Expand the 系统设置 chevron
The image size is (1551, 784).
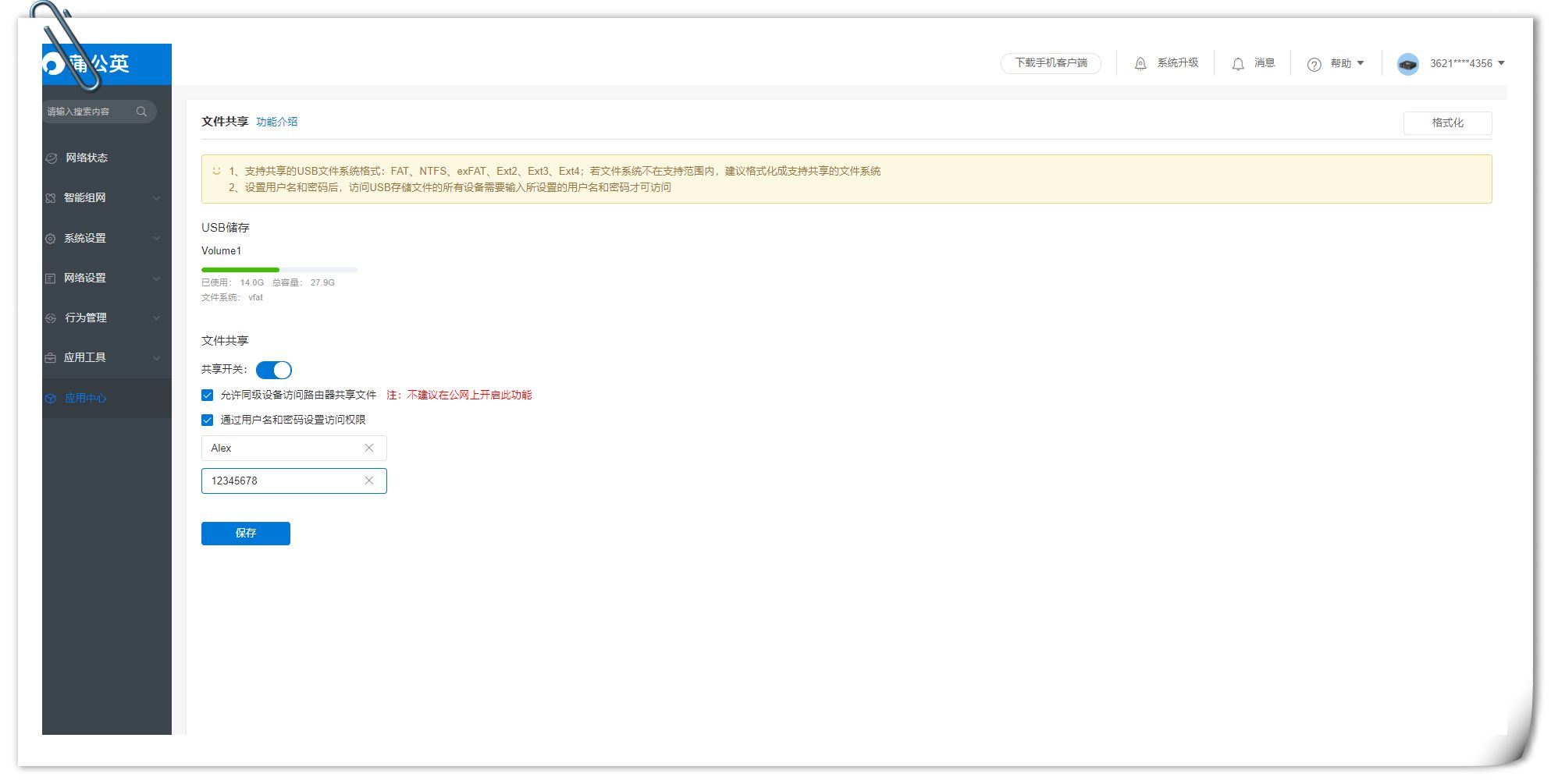point(156,239)
